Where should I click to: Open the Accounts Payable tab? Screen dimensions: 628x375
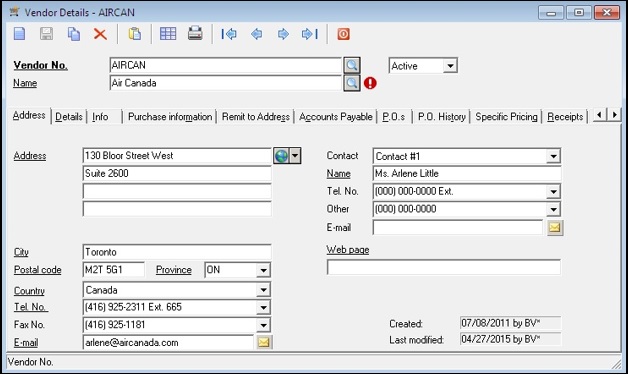[336, 117]
